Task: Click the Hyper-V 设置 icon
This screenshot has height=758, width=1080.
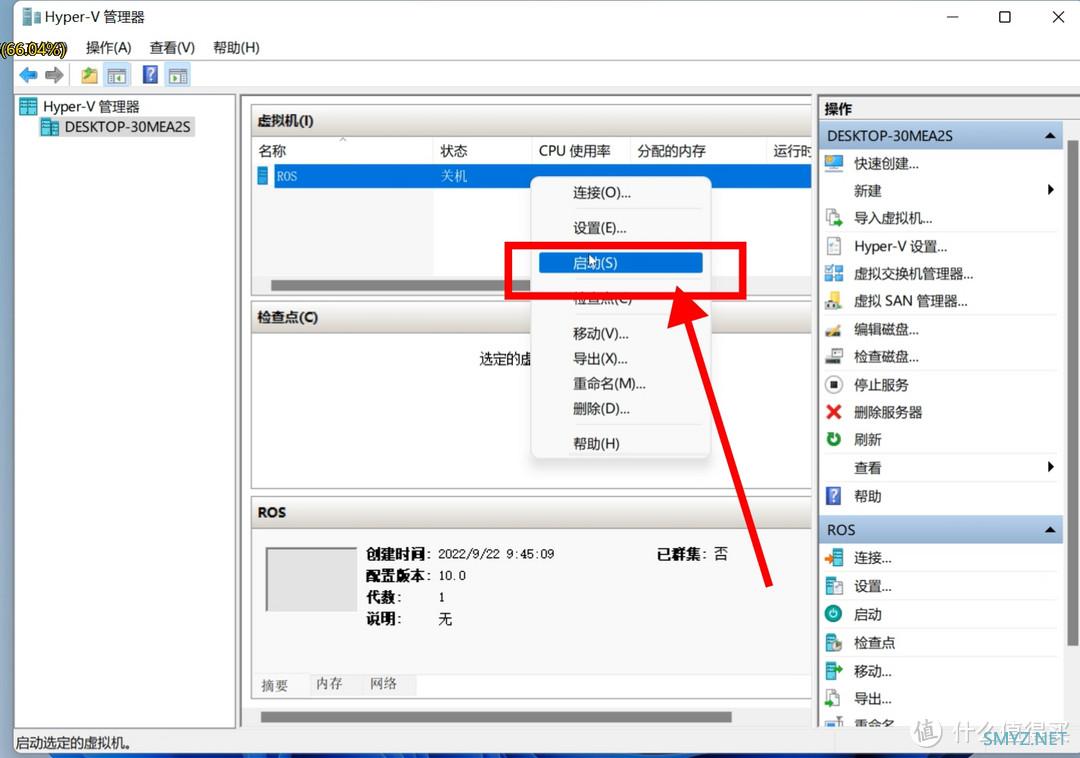Action: click(834, 246)
